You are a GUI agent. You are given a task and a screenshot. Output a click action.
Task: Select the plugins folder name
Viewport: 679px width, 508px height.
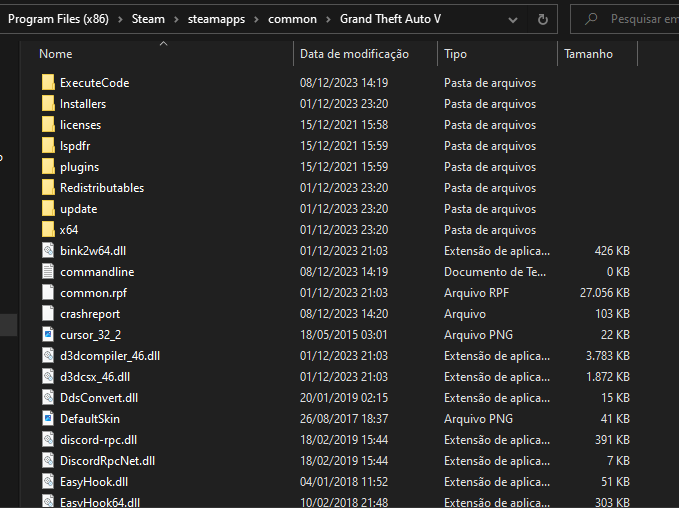point(79,167)
